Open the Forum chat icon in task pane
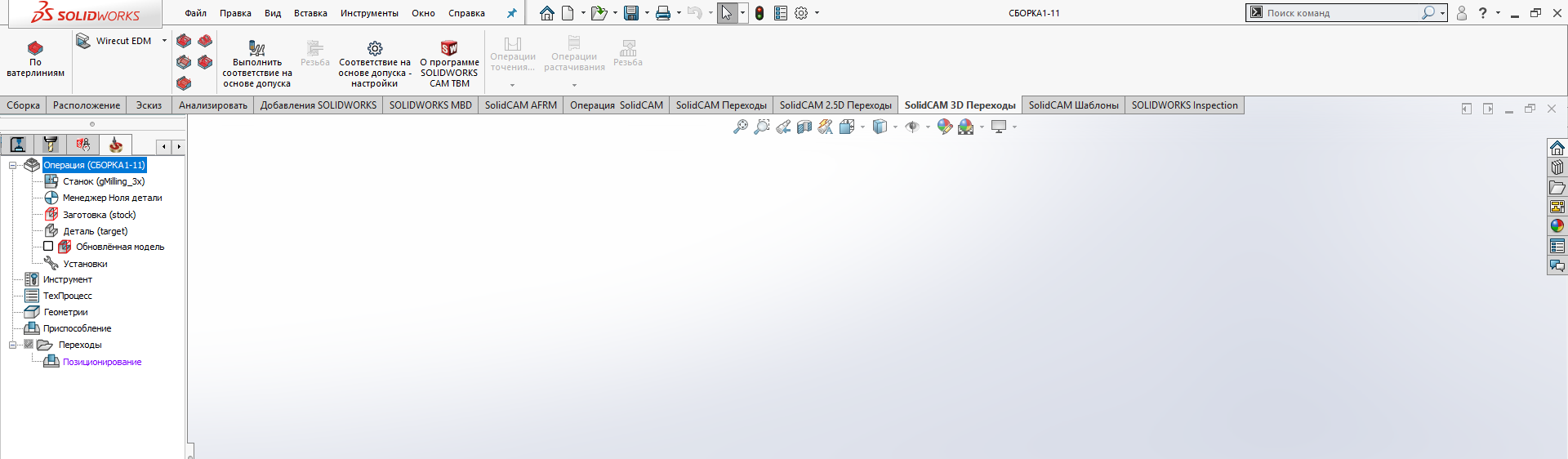Screen dimensions: 1568x459 pyautogui.click(x=1557, y=265)
